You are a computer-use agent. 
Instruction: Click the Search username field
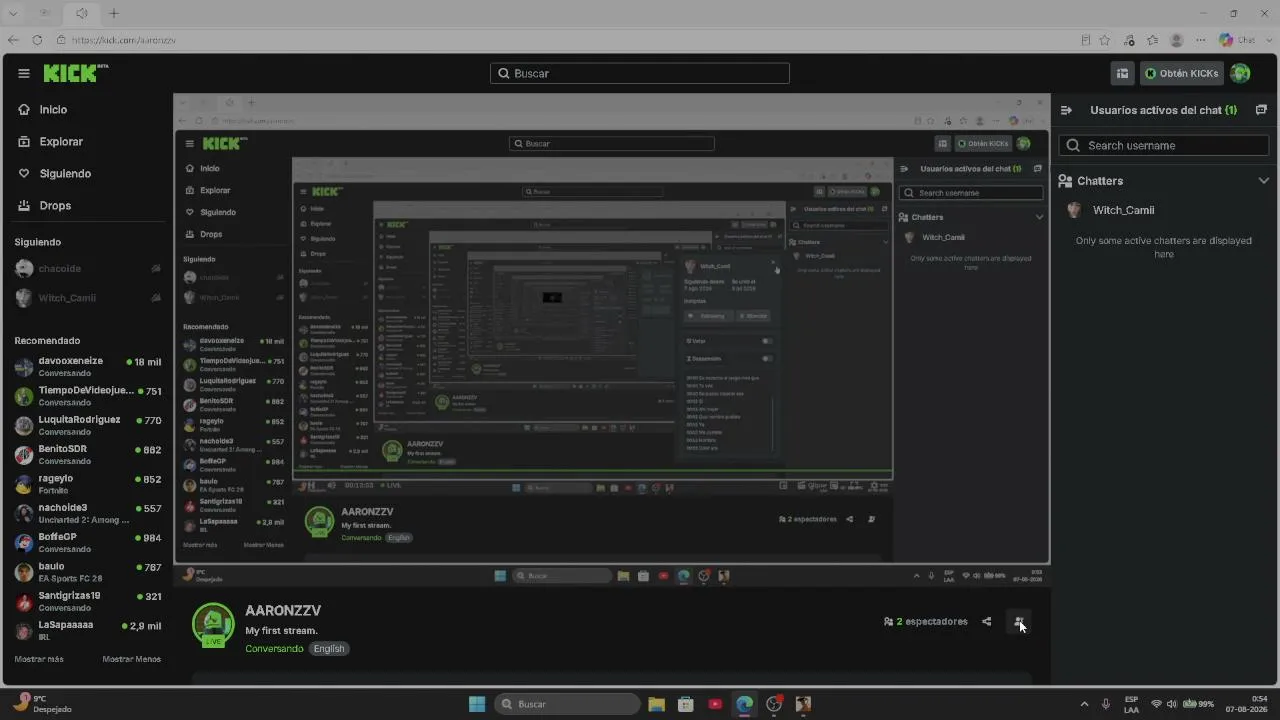tap(1164, 145)
